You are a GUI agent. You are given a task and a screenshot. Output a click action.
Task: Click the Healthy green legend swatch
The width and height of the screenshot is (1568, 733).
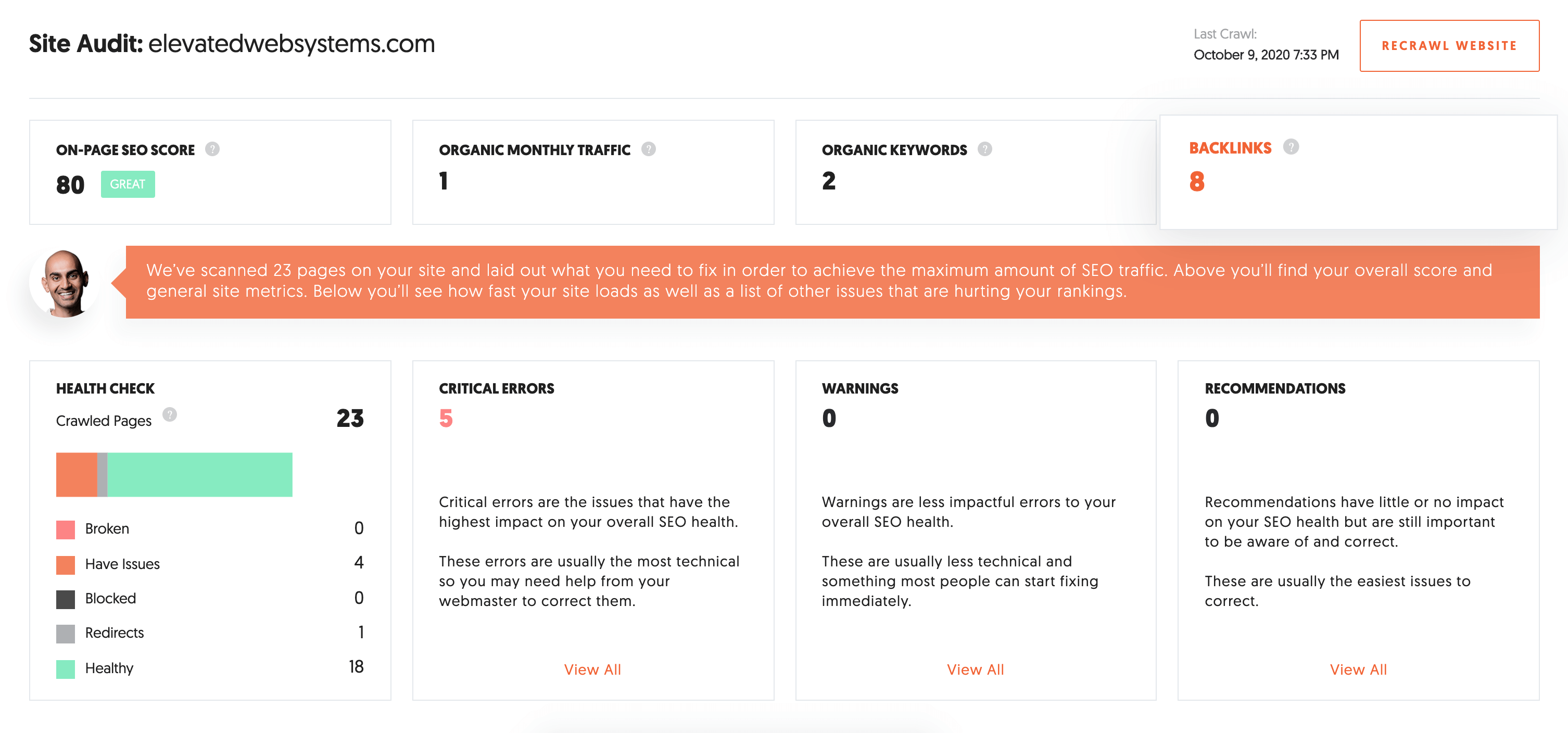[66, 669]
